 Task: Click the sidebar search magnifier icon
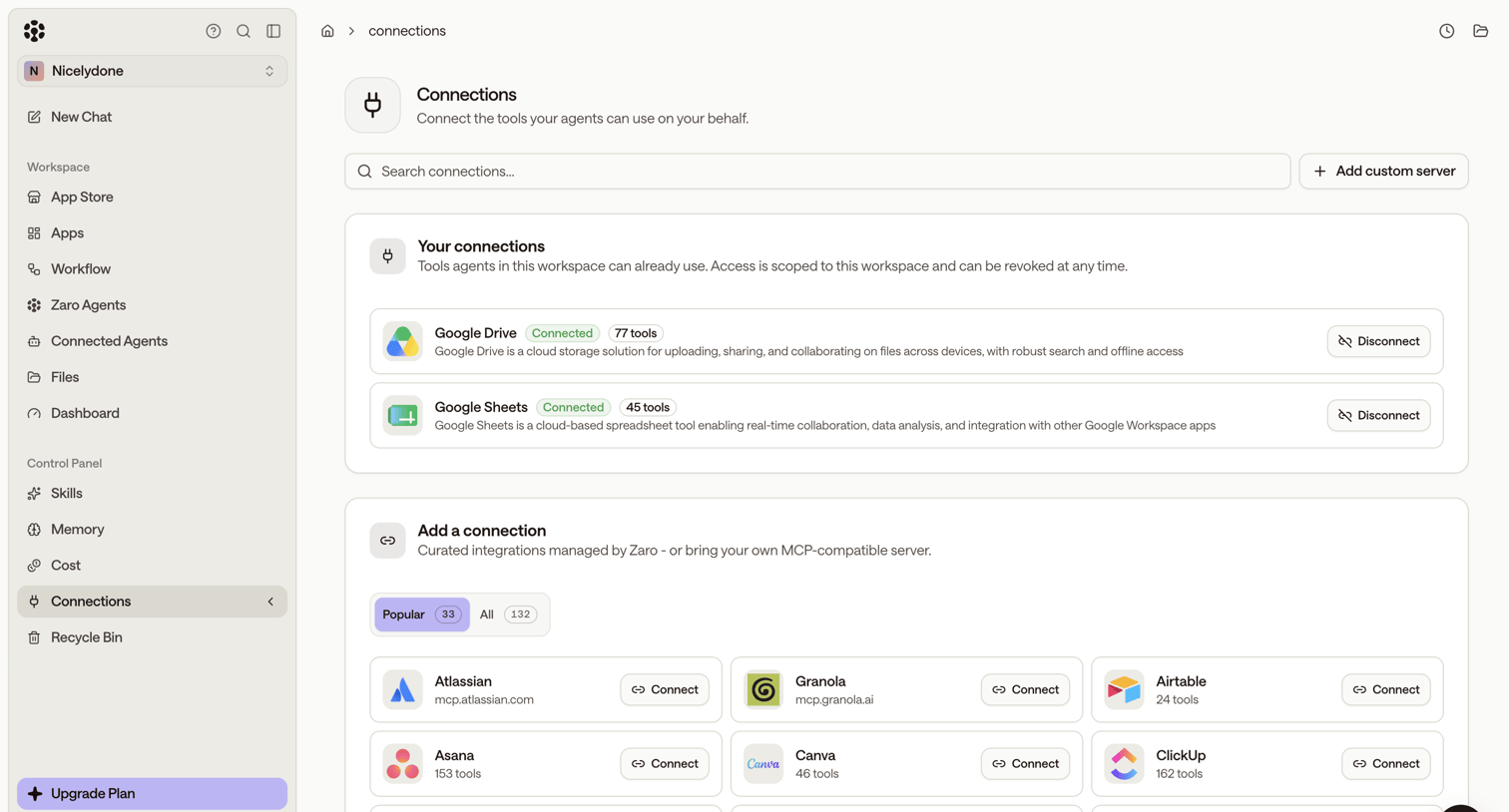point(244,31)
